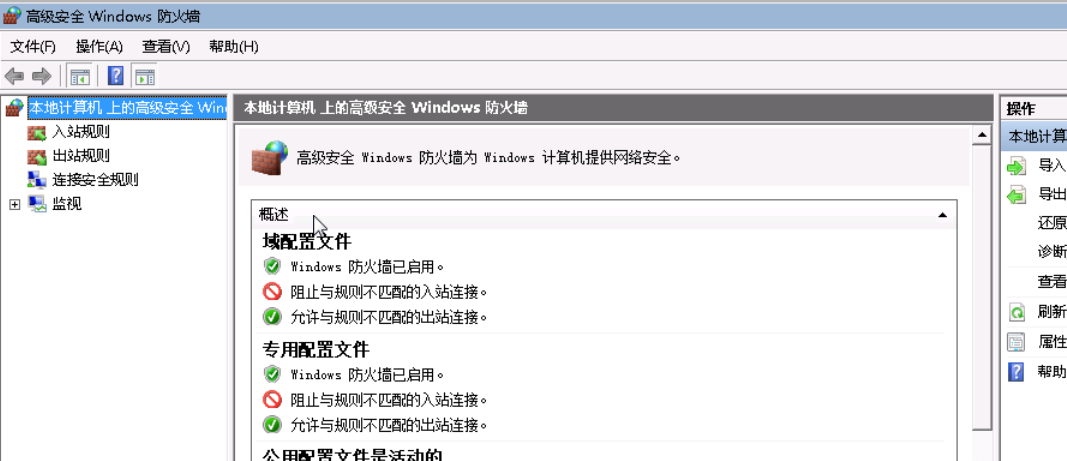
Task: Click the large firewall globe icon in content pane
Action: [269, 158]
